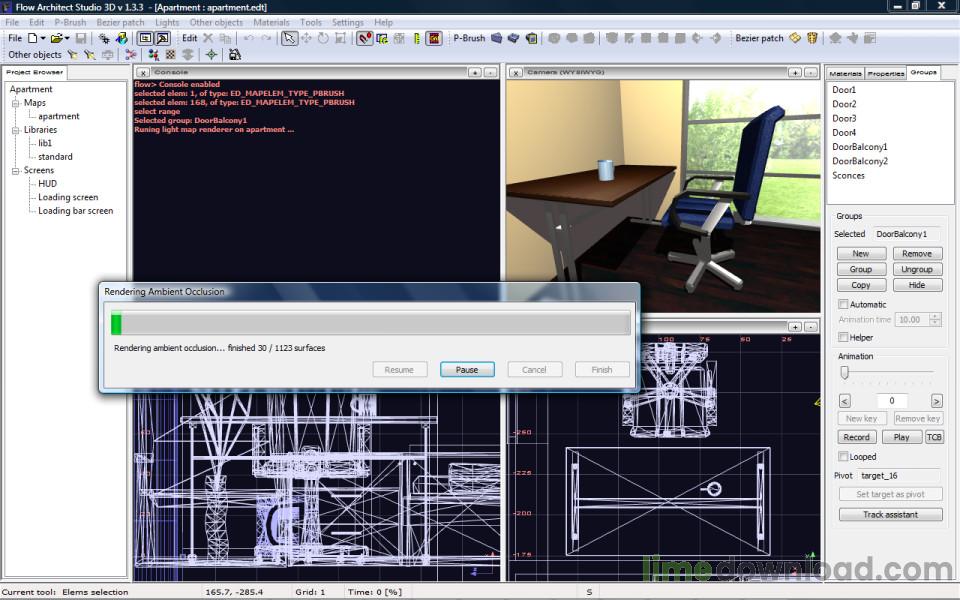Click the Open folder icon
This screenshot has width=960, height=600.
[56, 38]
